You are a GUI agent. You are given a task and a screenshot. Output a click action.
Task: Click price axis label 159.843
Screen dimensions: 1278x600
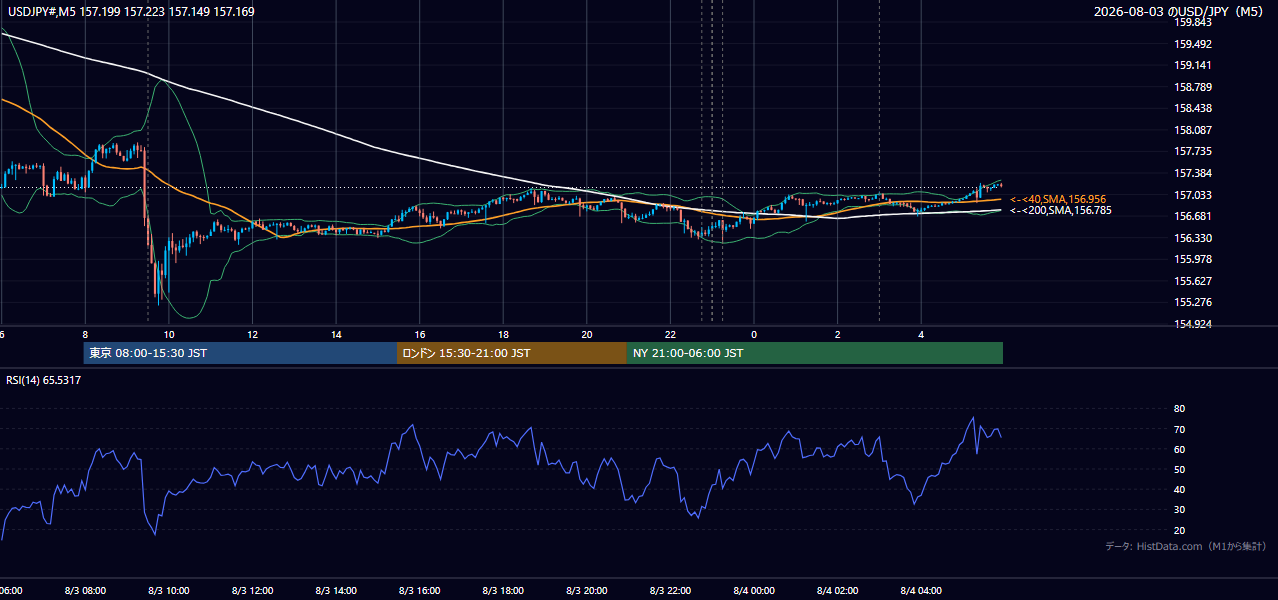pyautogui.click(x=1194, y=22)
